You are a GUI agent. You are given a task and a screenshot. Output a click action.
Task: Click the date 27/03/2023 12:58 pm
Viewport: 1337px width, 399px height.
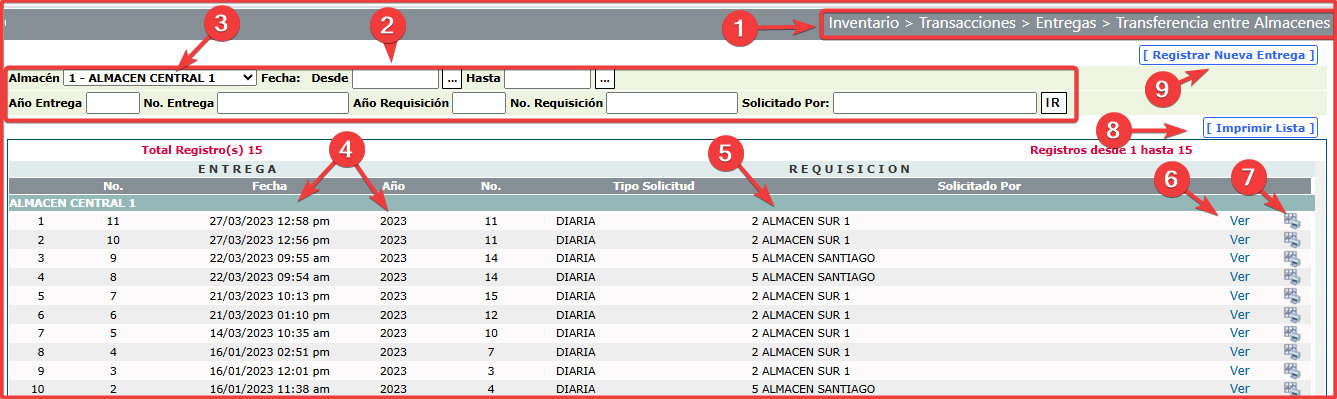pos(268,221)
